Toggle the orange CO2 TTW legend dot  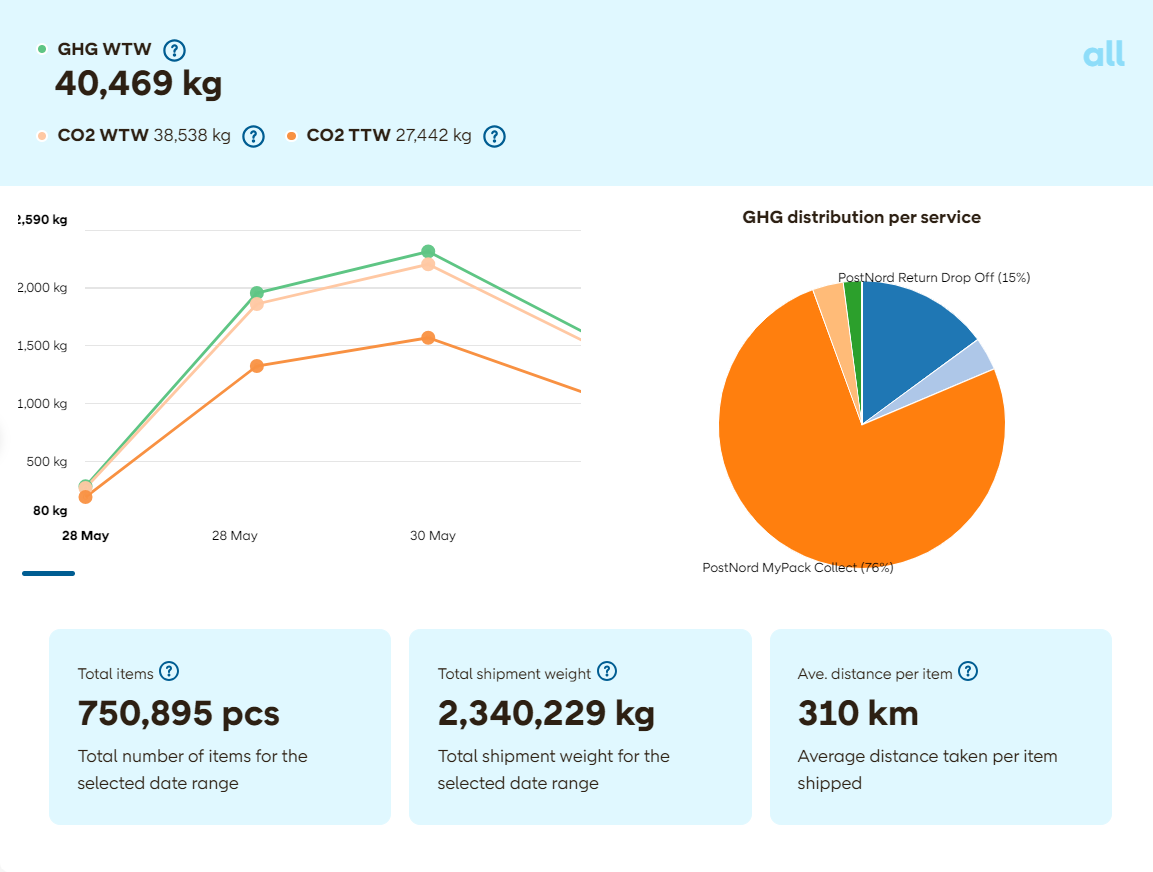coord(291,136)
